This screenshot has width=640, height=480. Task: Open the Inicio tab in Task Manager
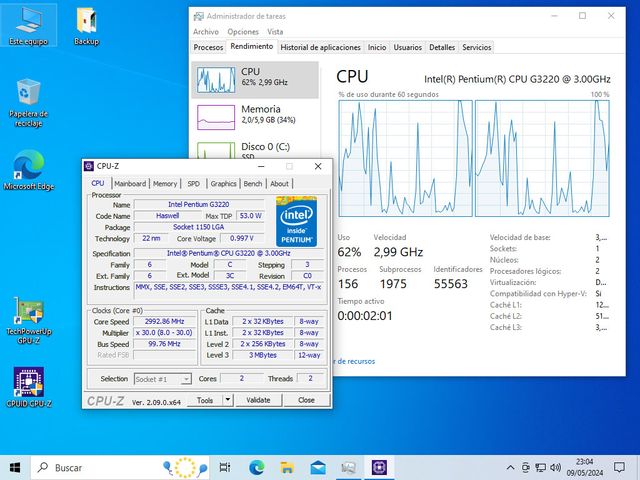[x=377, y=47]
